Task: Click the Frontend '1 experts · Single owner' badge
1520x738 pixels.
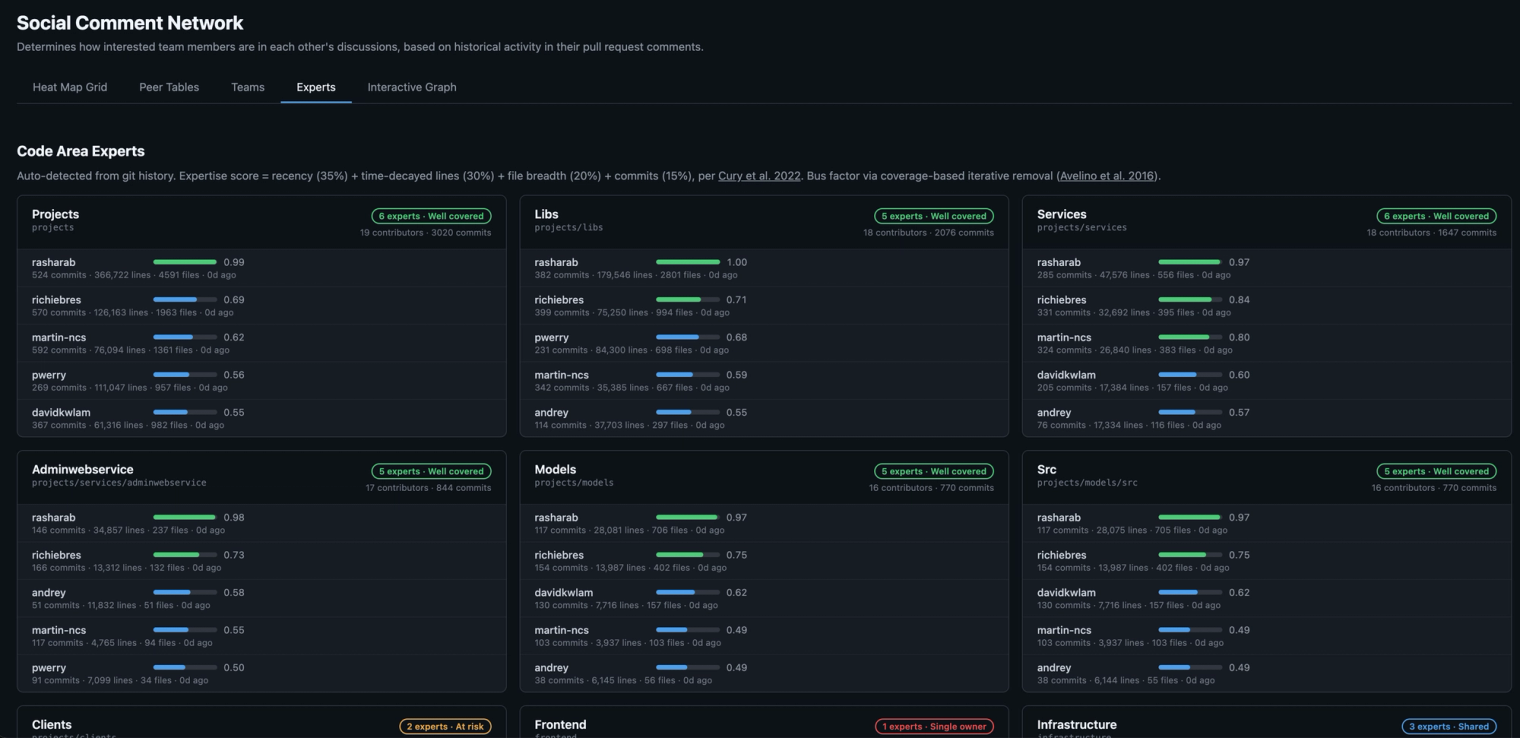Action: tap(934, 727)
